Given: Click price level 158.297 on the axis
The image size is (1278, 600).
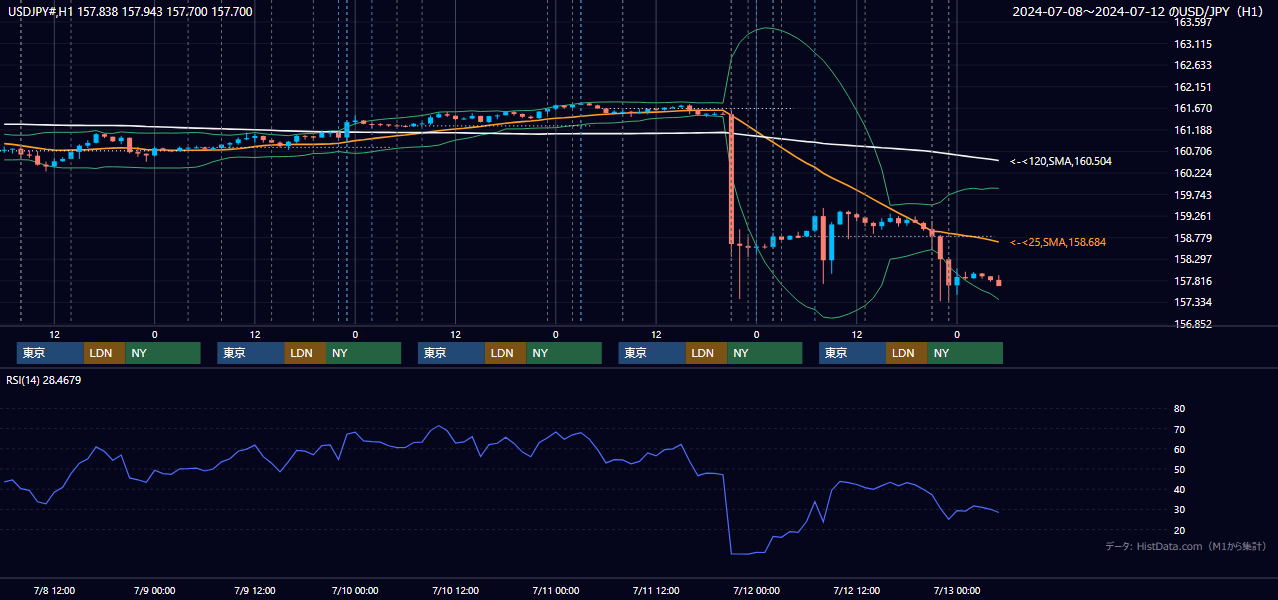Looking at the screenshot, I should [x=1193, y=259].
